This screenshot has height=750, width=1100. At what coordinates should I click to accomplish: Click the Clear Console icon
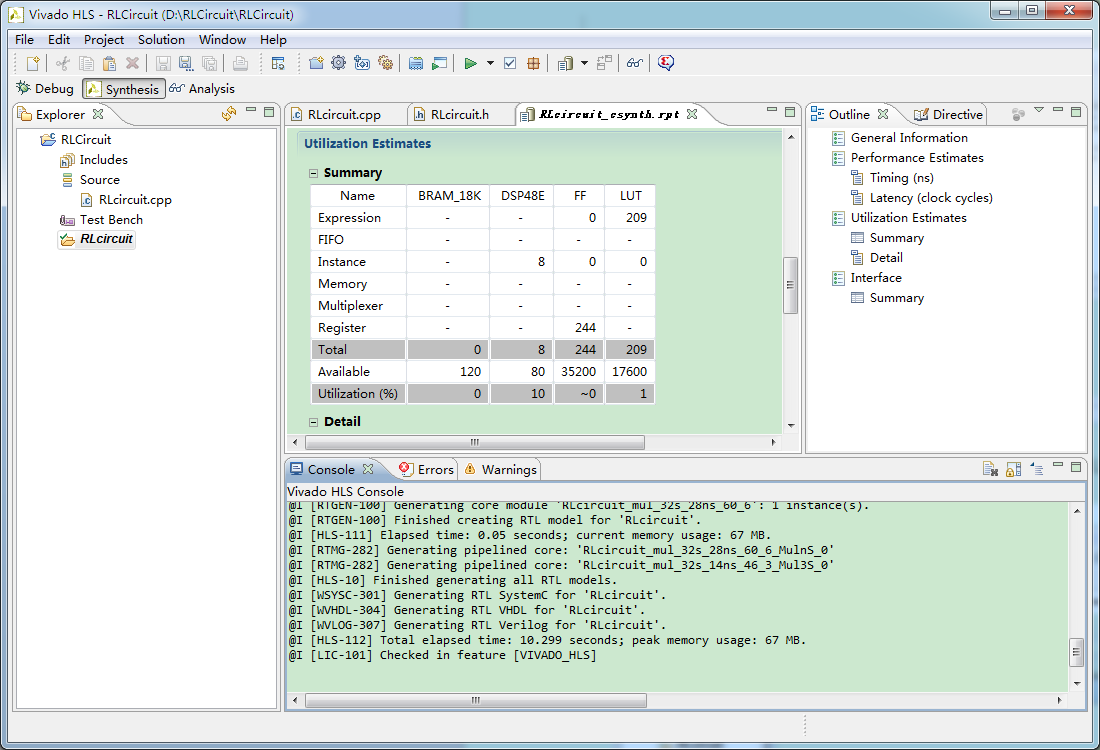(990, 469)
